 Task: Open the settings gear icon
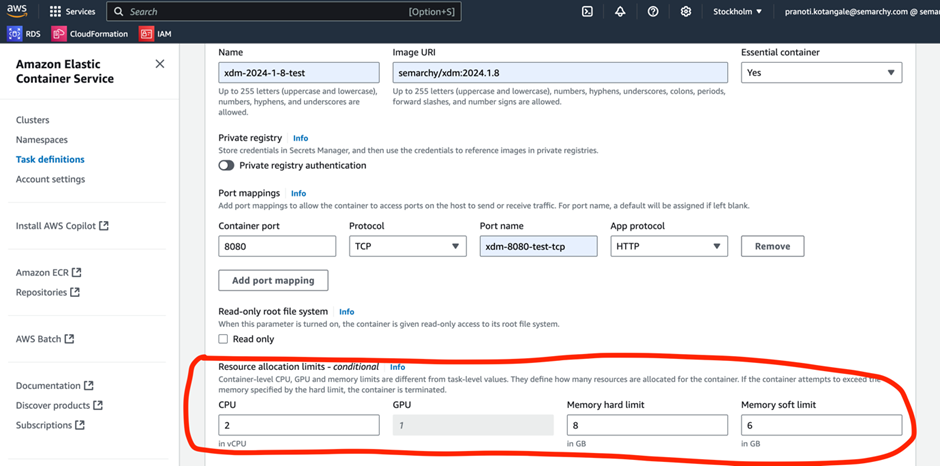(x=686, y=11)
